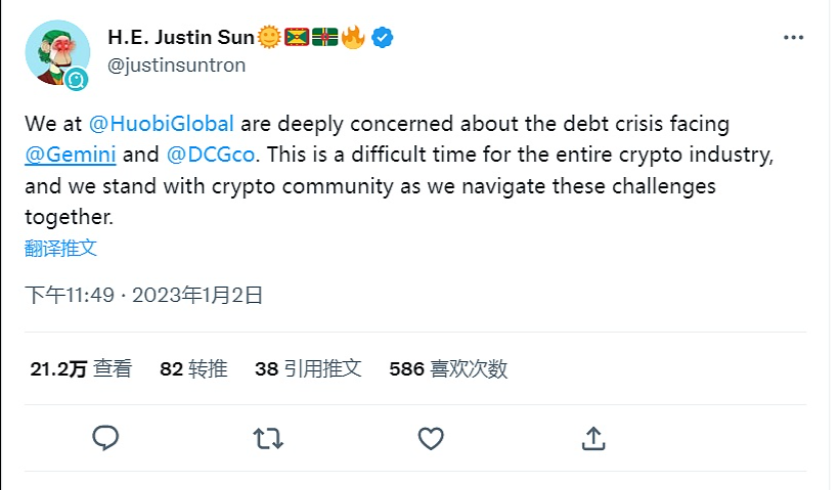This screenshot has height=490, width=835.
Task: Click the retweet arrows icon
Action: (268, 437)
